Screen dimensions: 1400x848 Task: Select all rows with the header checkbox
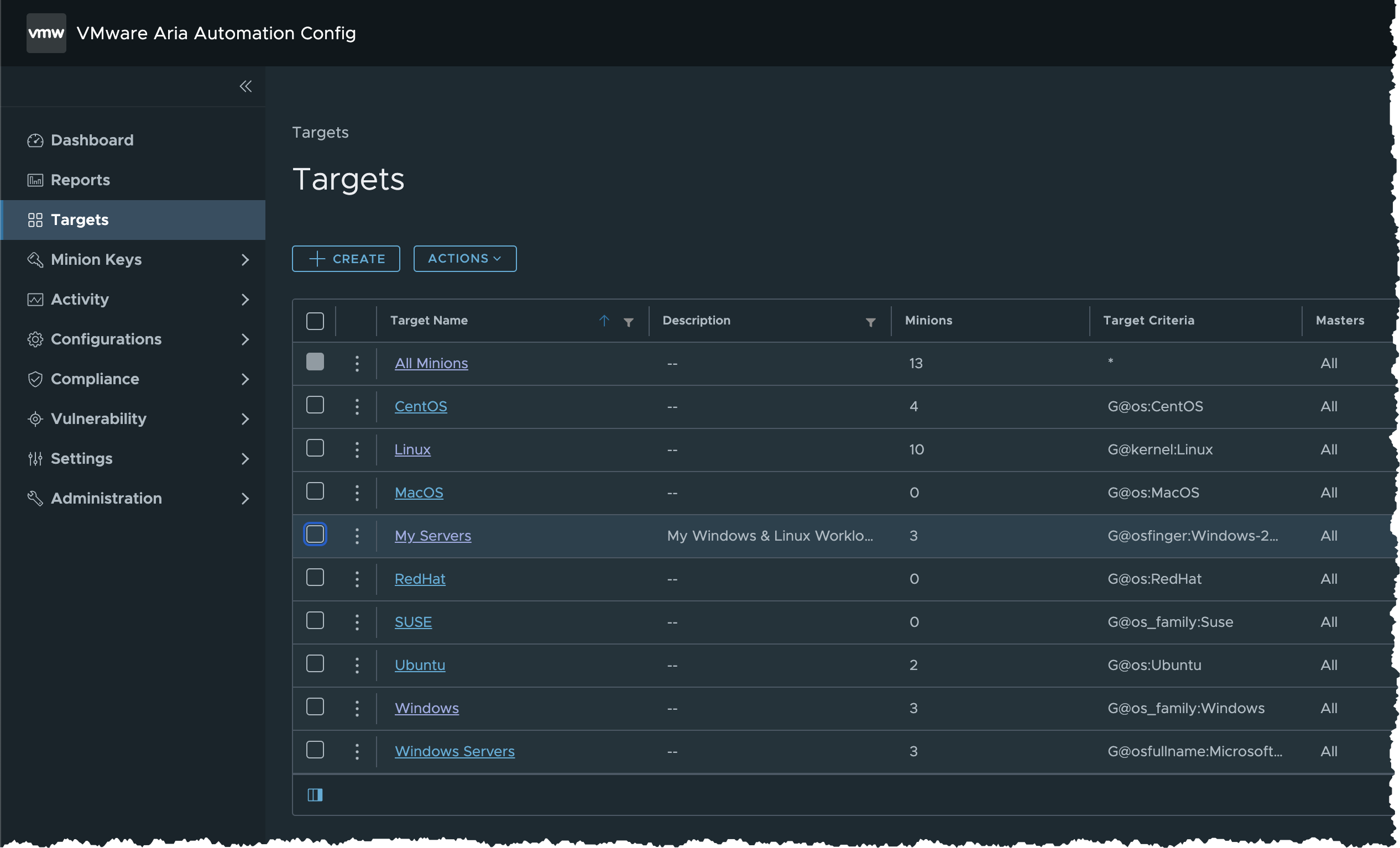click(x=315, y=321)
